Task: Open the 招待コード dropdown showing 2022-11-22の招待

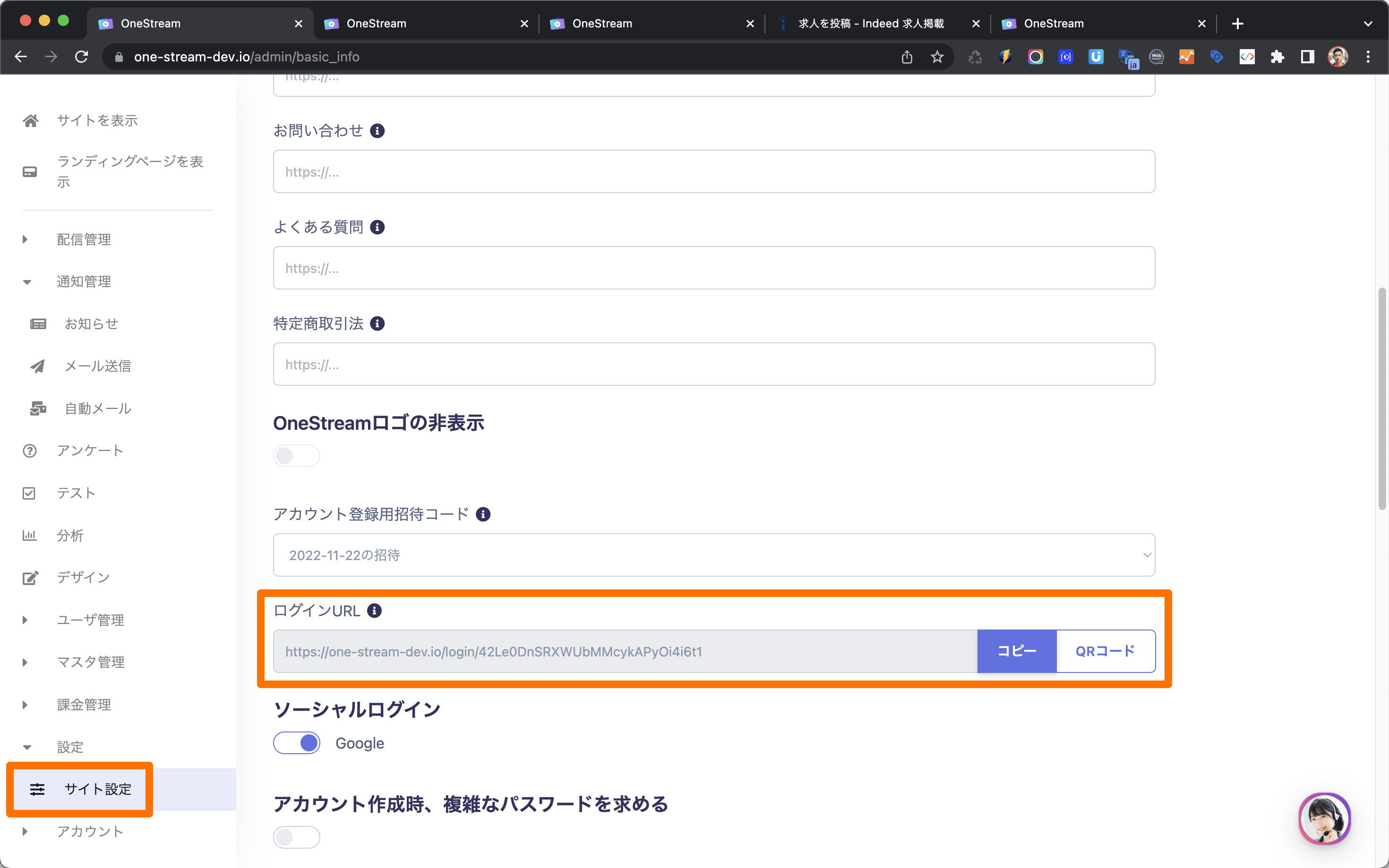Action: click(714, 555)
